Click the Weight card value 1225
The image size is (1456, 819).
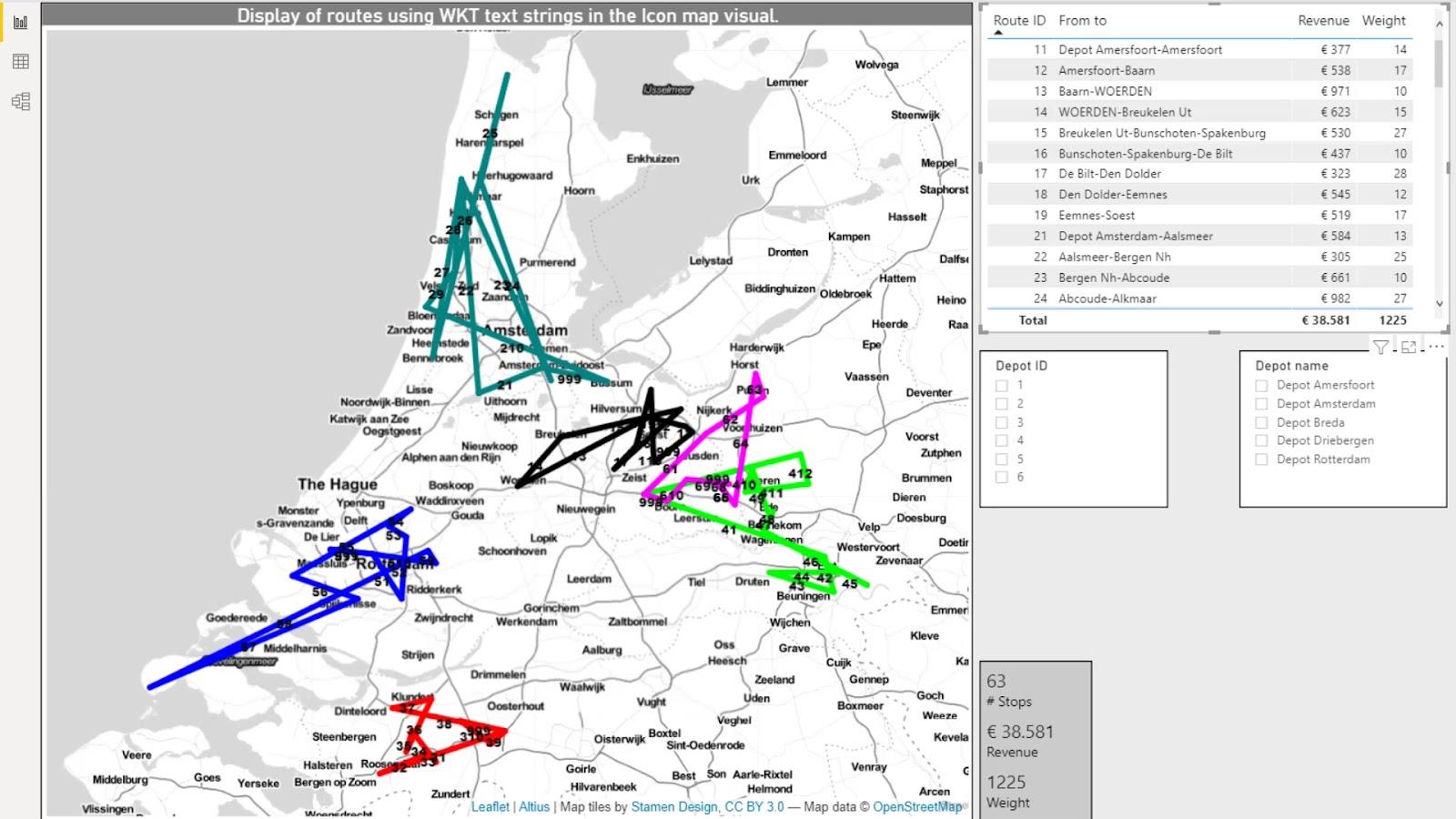(1006, 782)
